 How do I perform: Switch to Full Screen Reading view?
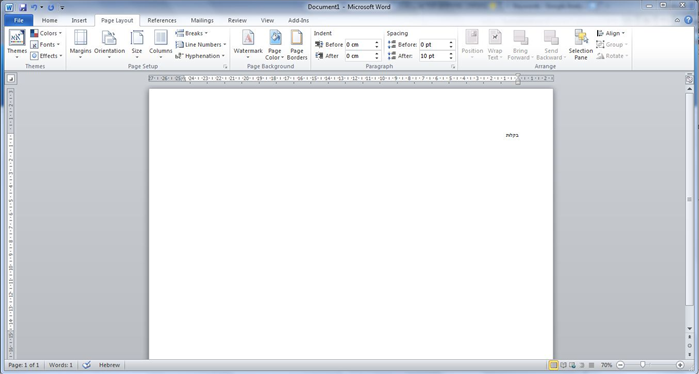[x=563, y=365]
